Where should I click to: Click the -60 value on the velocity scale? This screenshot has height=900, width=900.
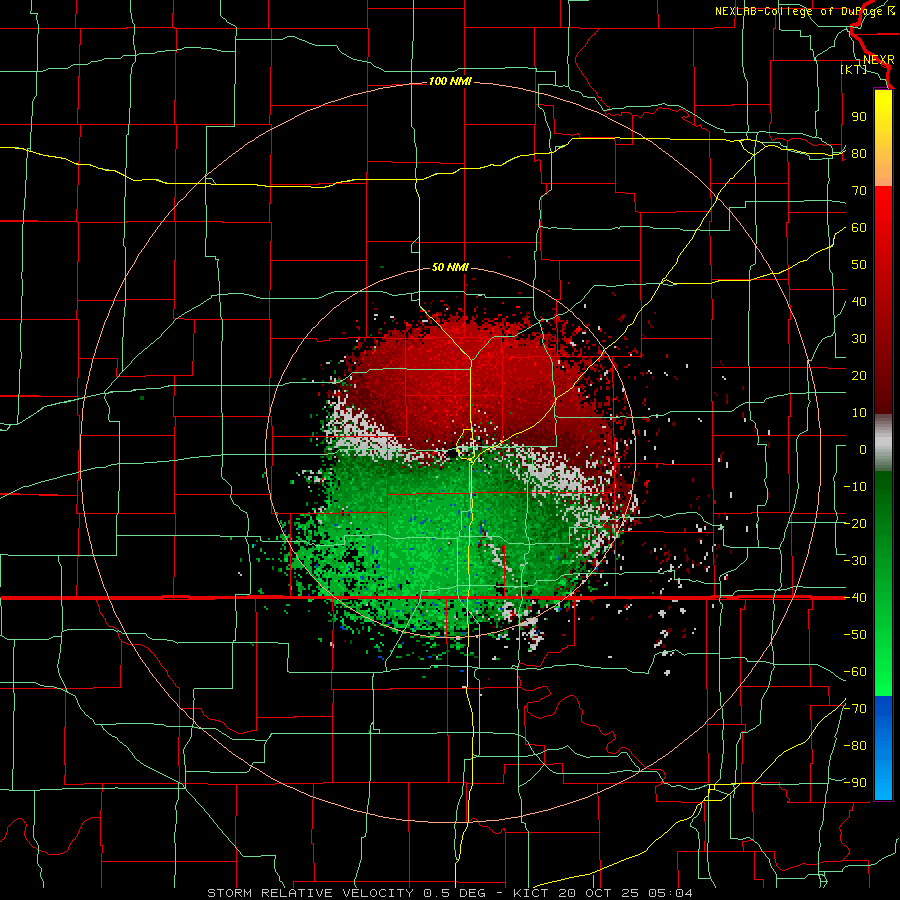tap(855, 672)
